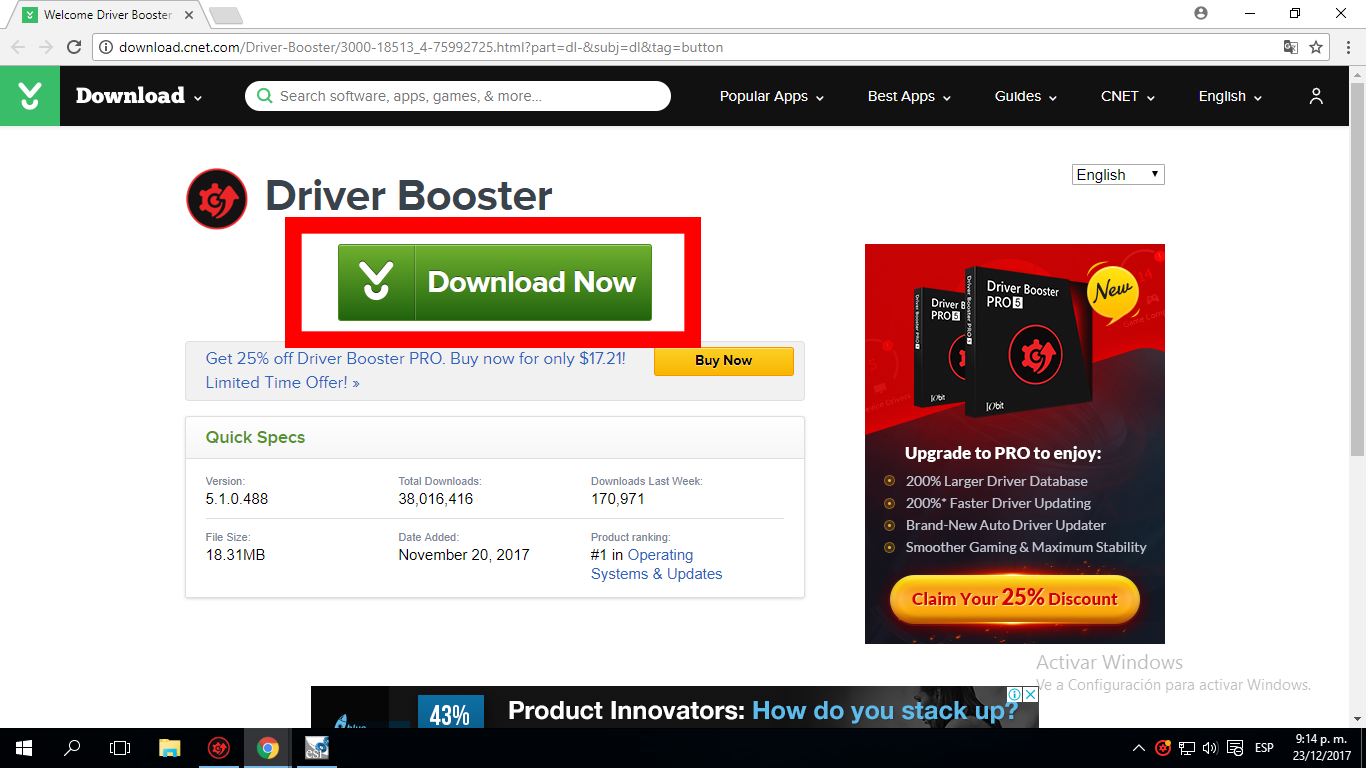1366x768 pixels.
Task: Show site information in the address bar
Action: (106, 47)
